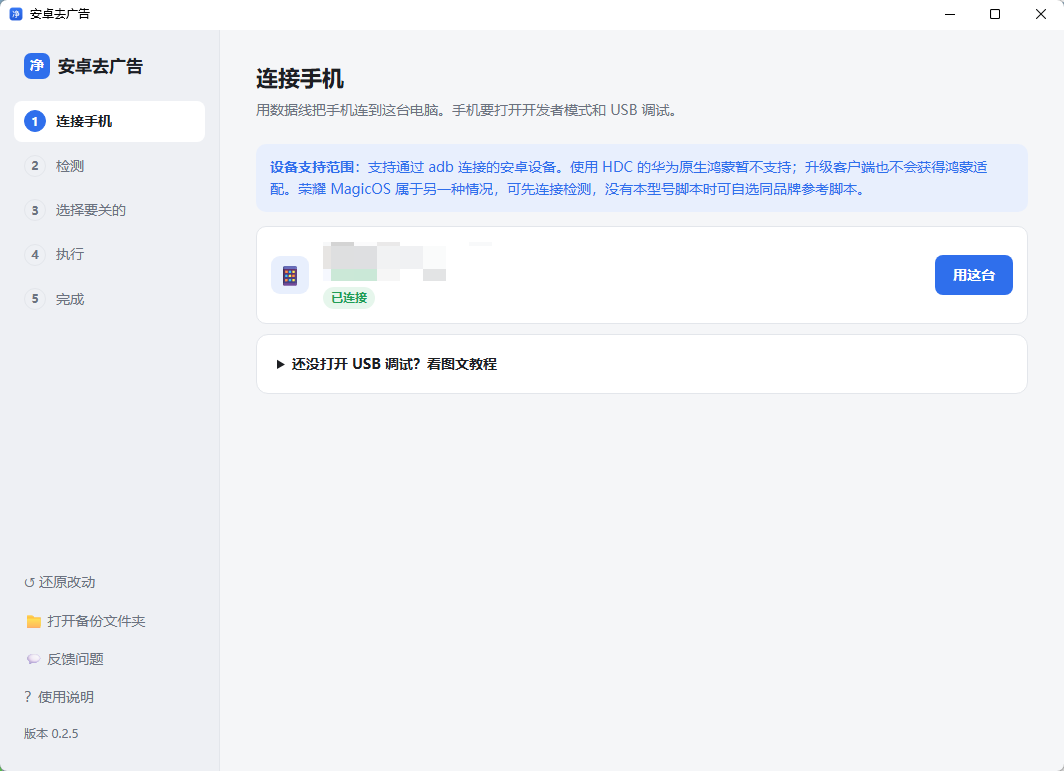1064x771 pixels.
Task: Click 还原改动 in sidebar
Action: (60, 582)
